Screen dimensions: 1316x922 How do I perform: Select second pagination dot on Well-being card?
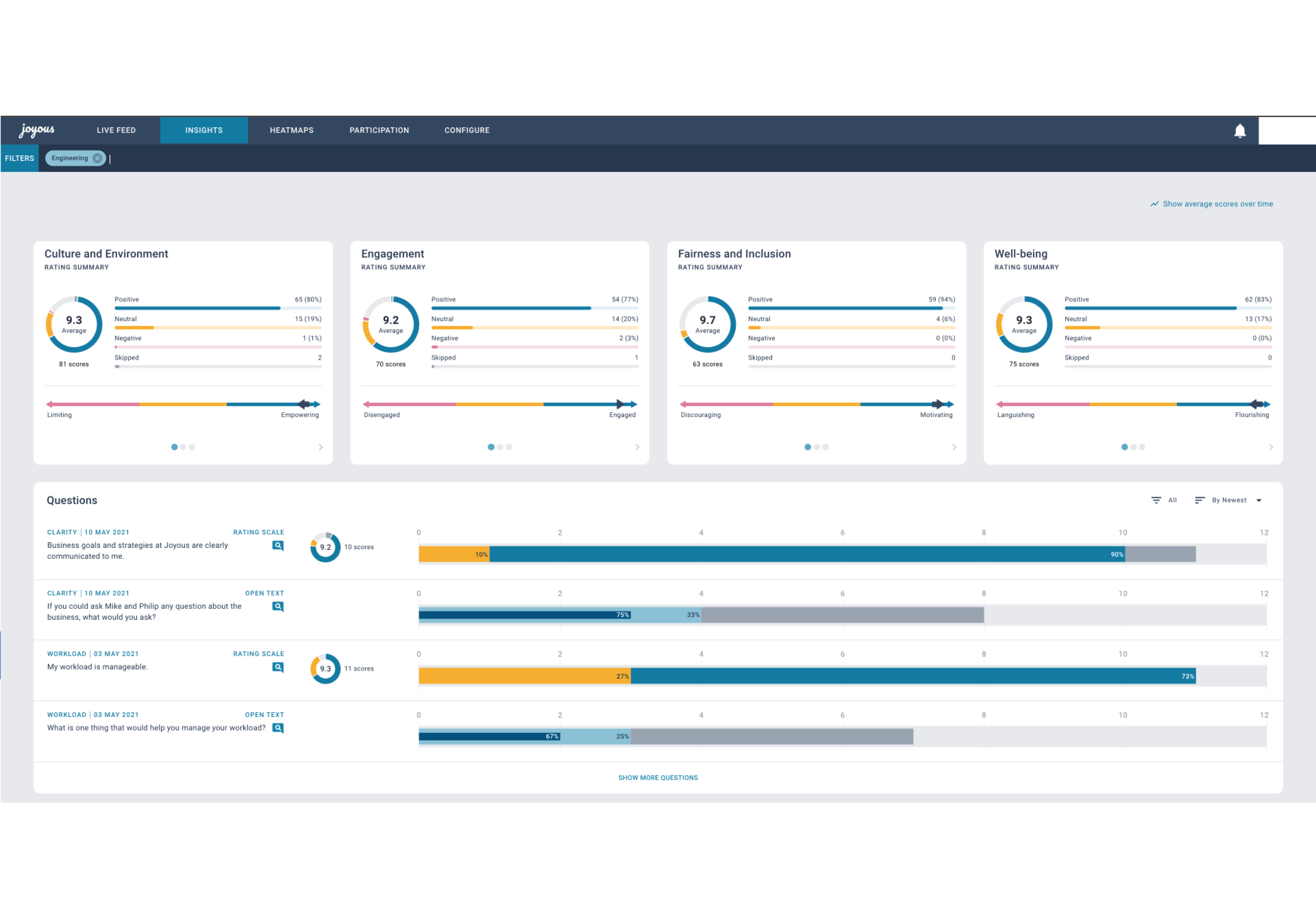pos(1133,447)
